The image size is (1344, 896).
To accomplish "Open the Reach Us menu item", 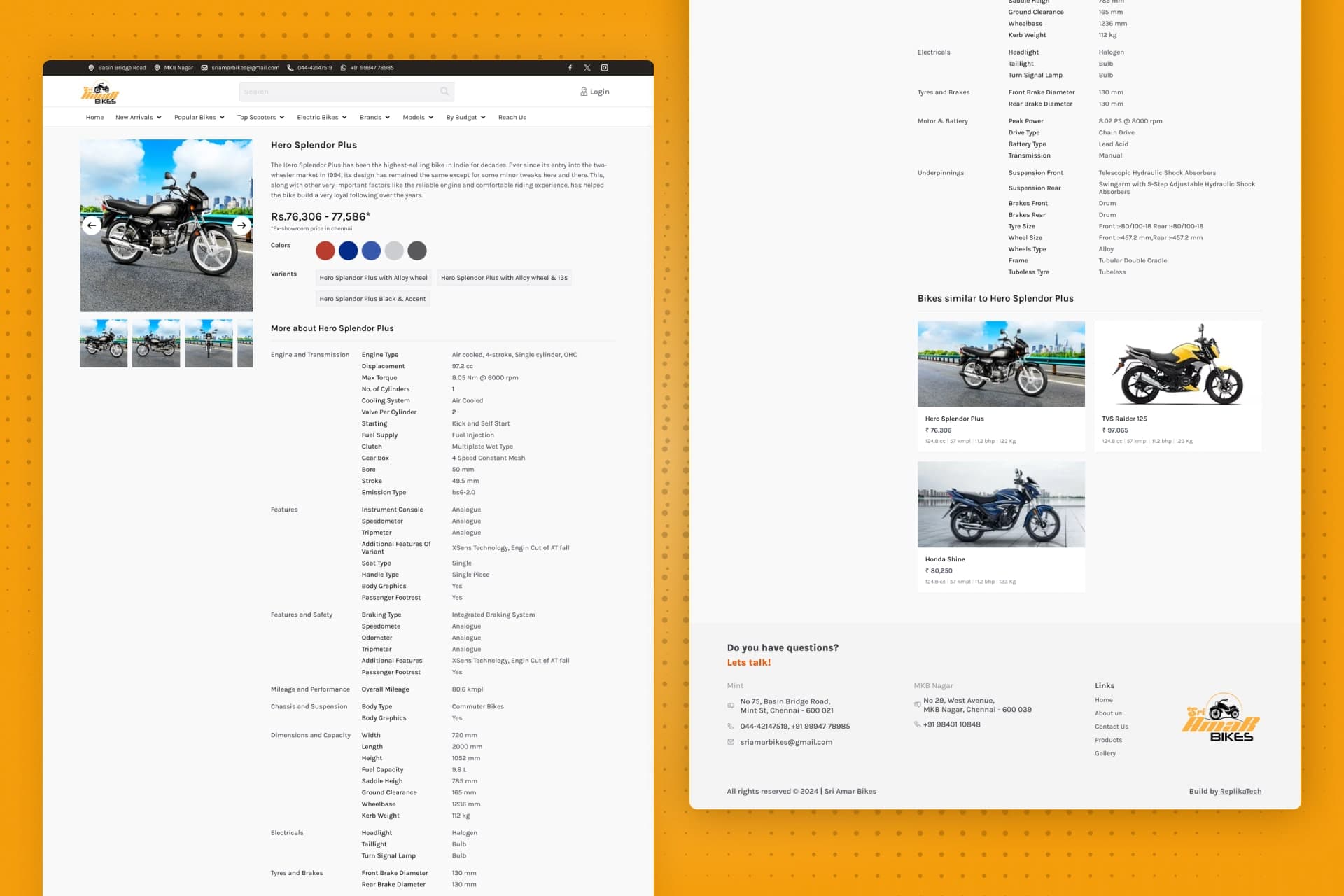I will tap(512, 117).
